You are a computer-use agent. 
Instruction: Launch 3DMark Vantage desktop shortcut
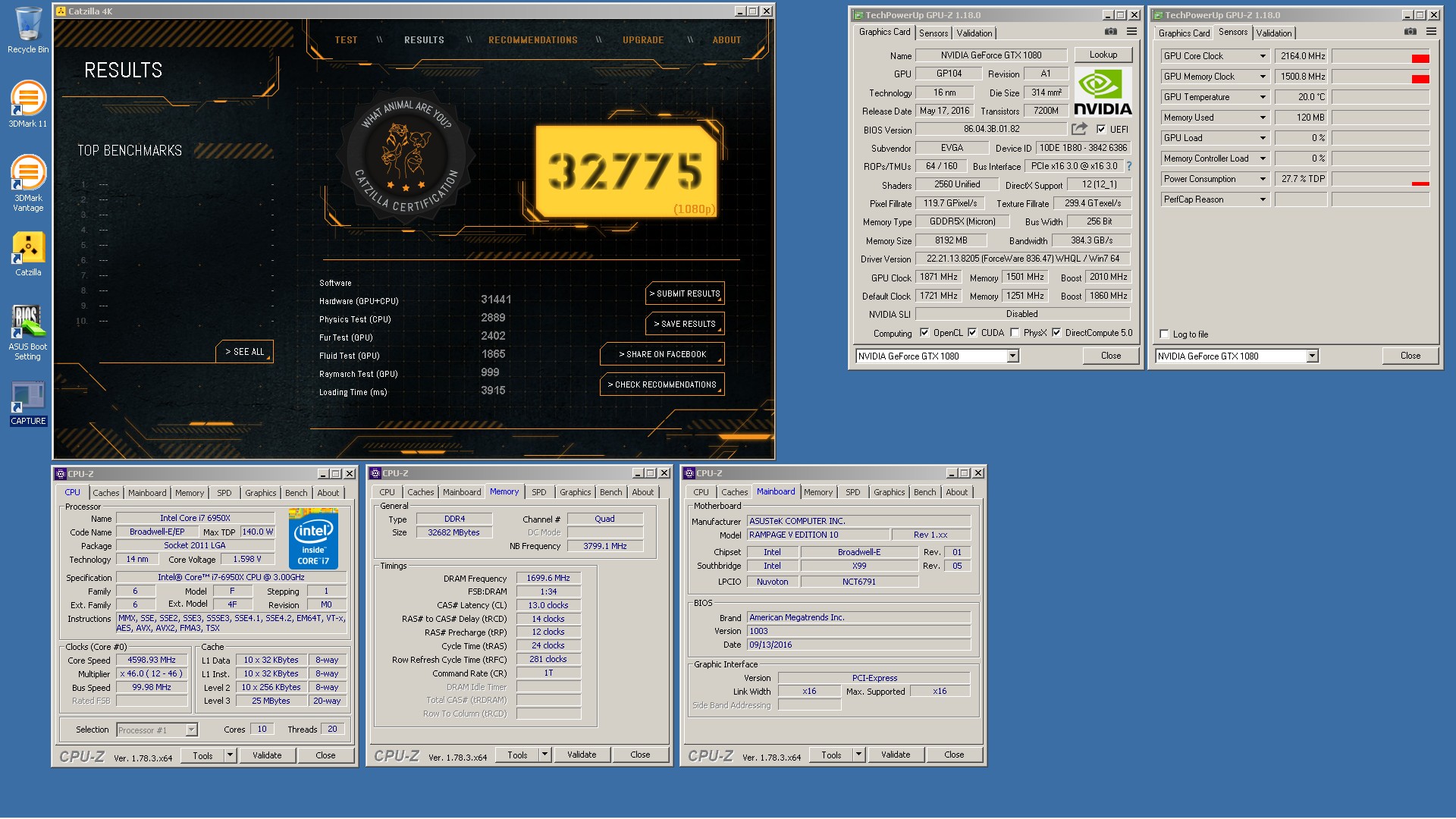click(28, 183)
